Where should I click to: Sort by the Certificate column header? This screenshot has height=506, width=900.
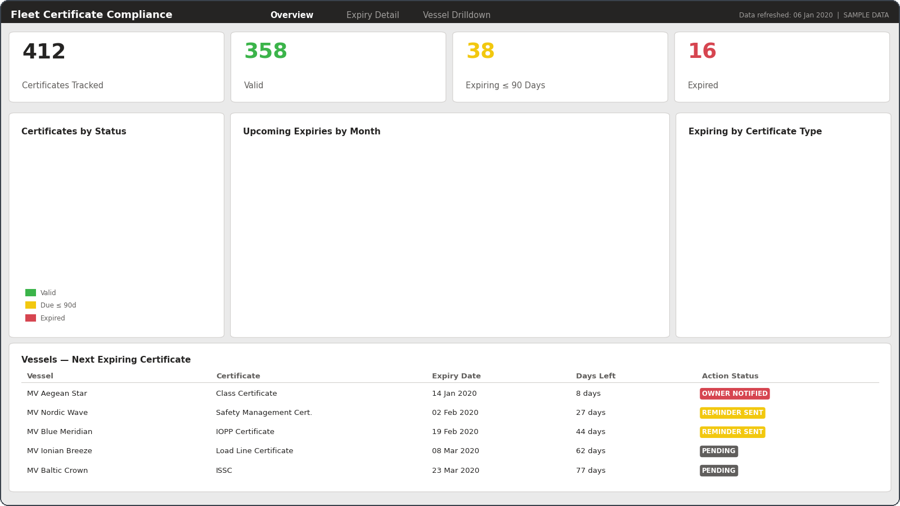pos(238,376)
